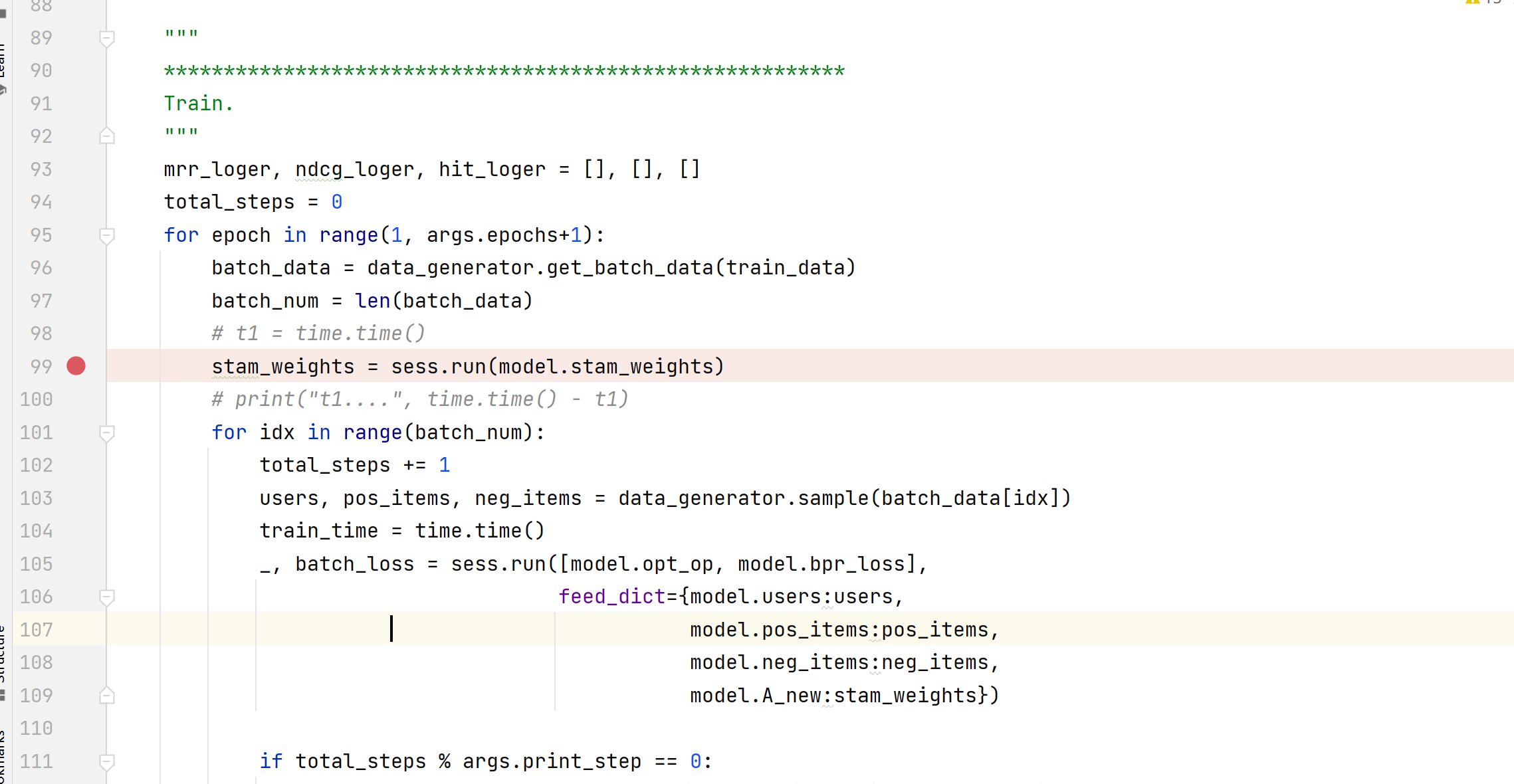The height and width of the screenshot is (784, 1514).
Task: Collapse the if statement fold at line 111
Action: 108,761
